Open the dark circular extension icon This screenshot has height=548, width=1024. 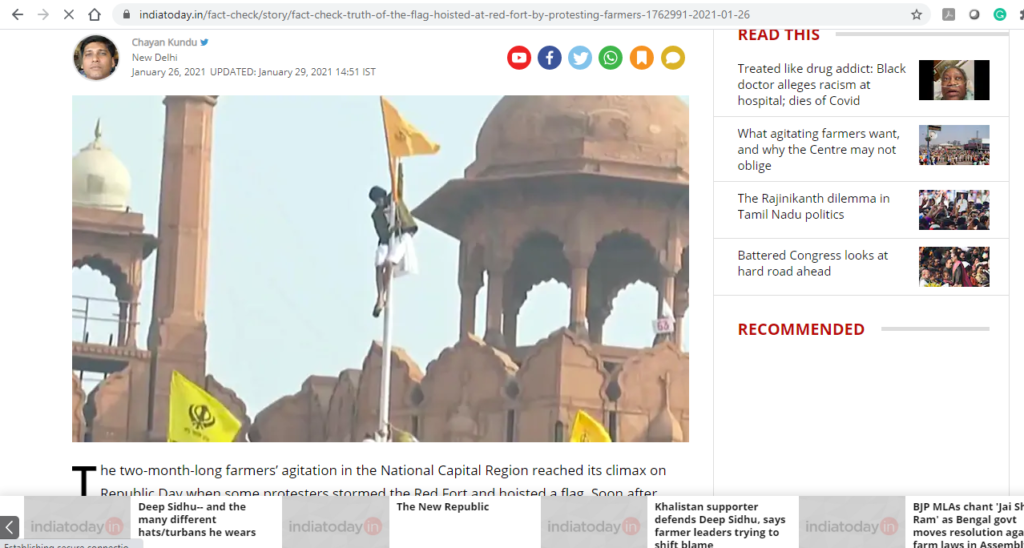(974, 14)
